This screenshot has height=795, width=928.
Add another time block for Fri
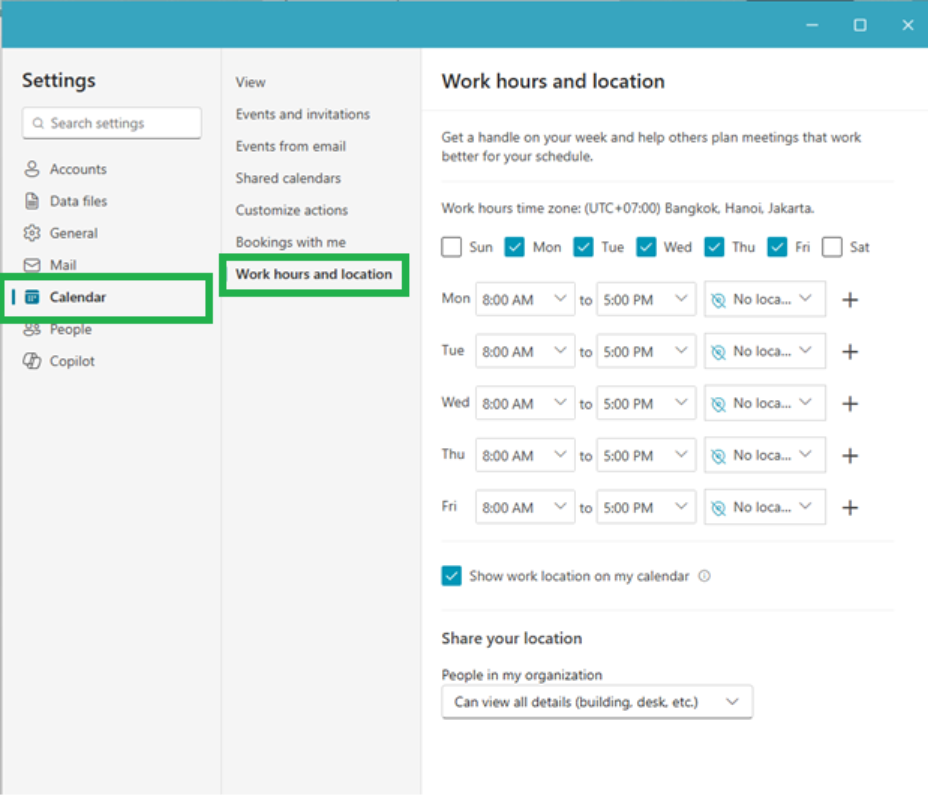point(850,508)
